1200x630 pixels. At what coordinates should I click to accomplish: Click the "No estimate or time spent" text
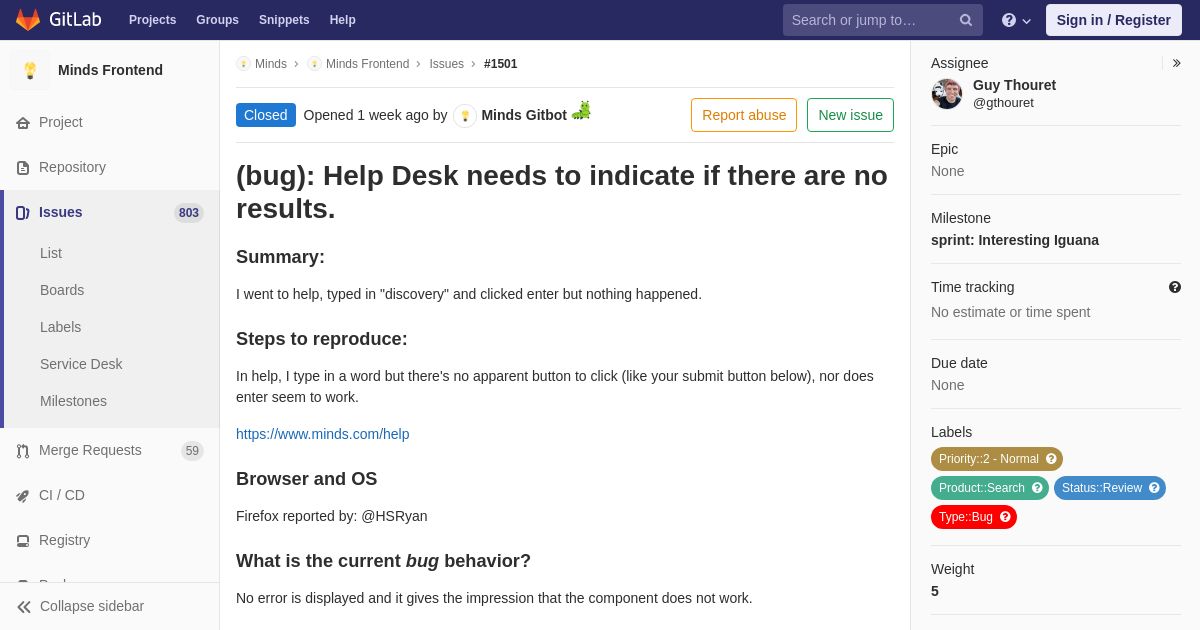click(x=1010, y=312)
